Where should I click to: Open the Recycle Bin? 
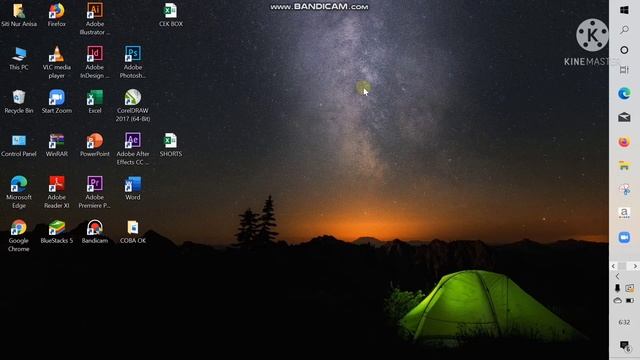coord(19,102)
